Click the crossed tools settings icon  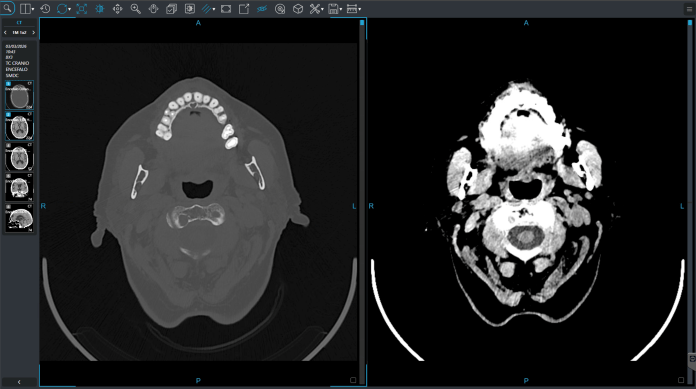click(315, 8)
